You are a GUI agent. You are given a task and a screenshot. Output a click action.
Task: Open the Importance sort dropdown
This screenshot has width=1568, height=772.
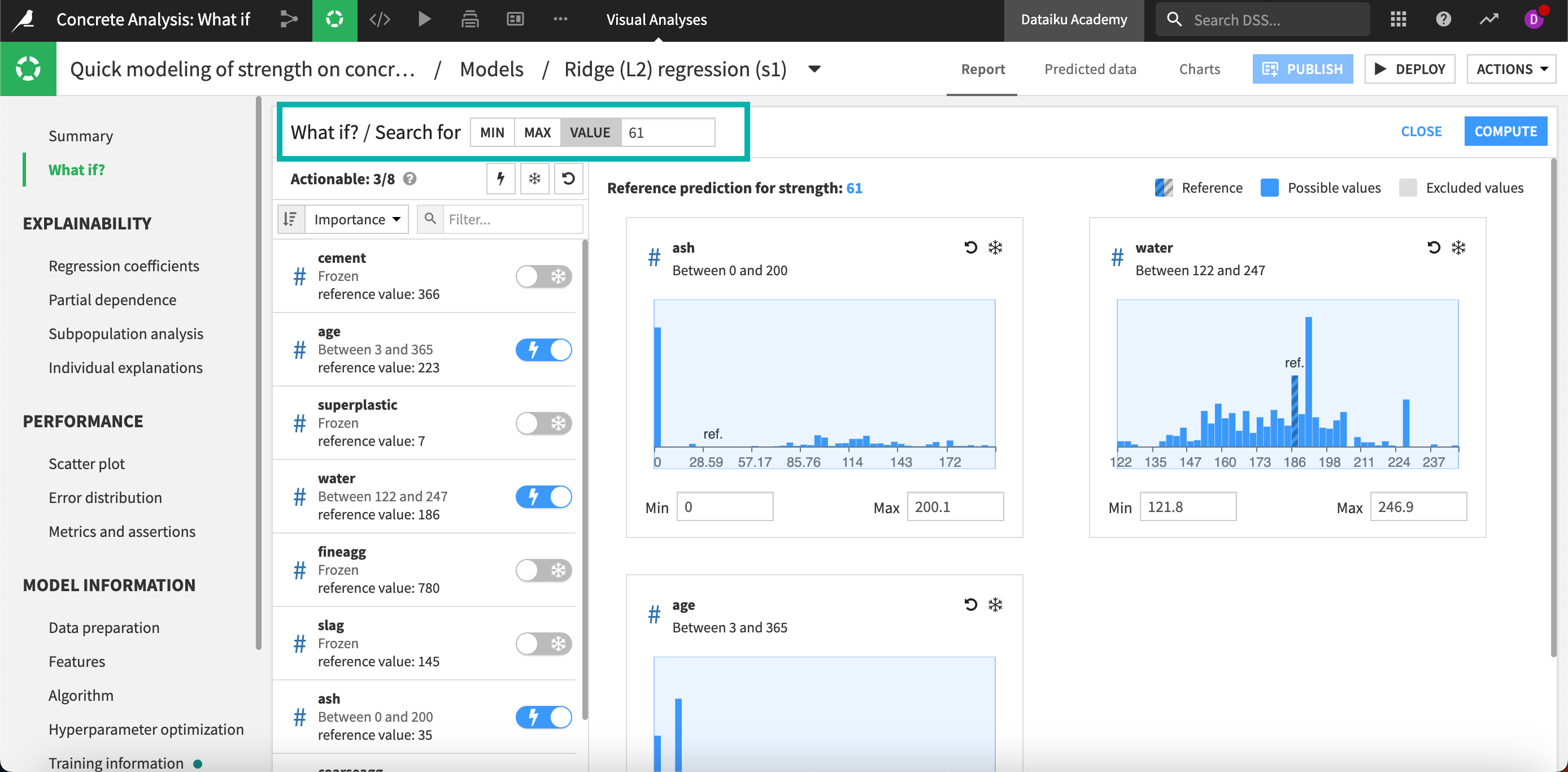[x=356, y=219]
